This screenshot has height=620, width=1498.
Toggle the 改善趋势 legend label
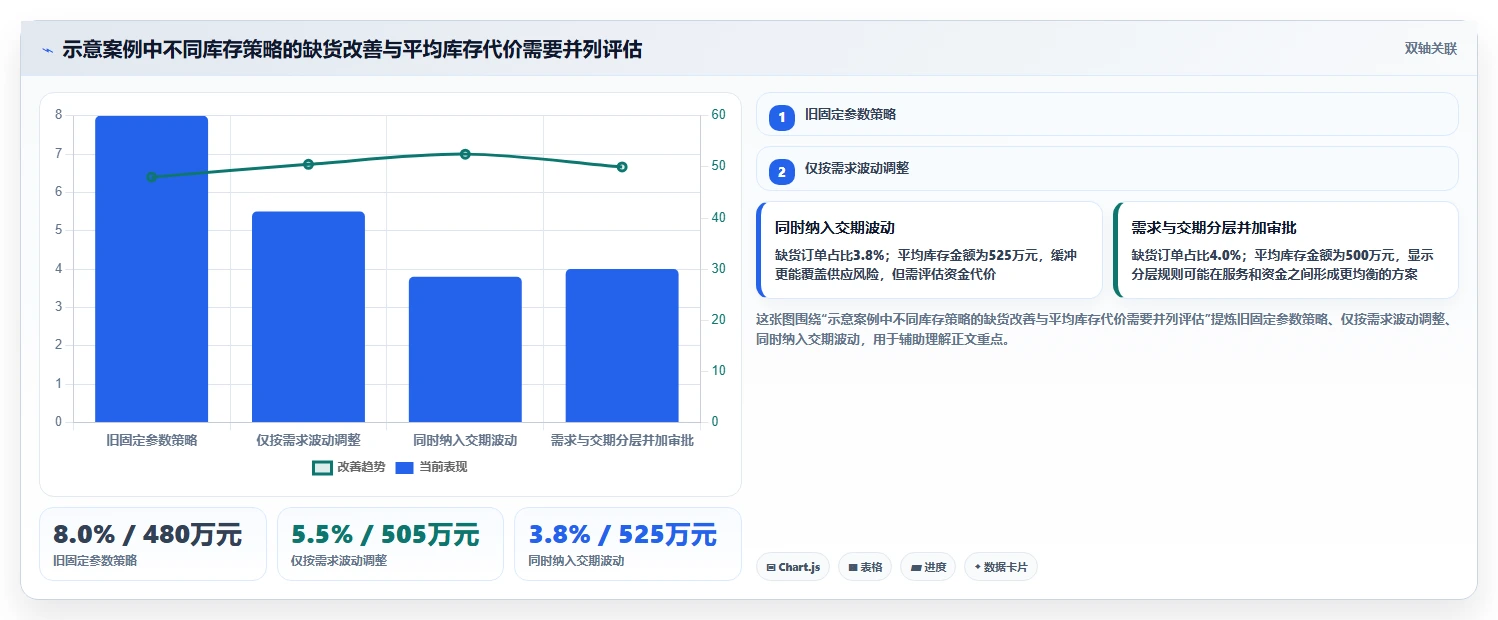point(361,467)
